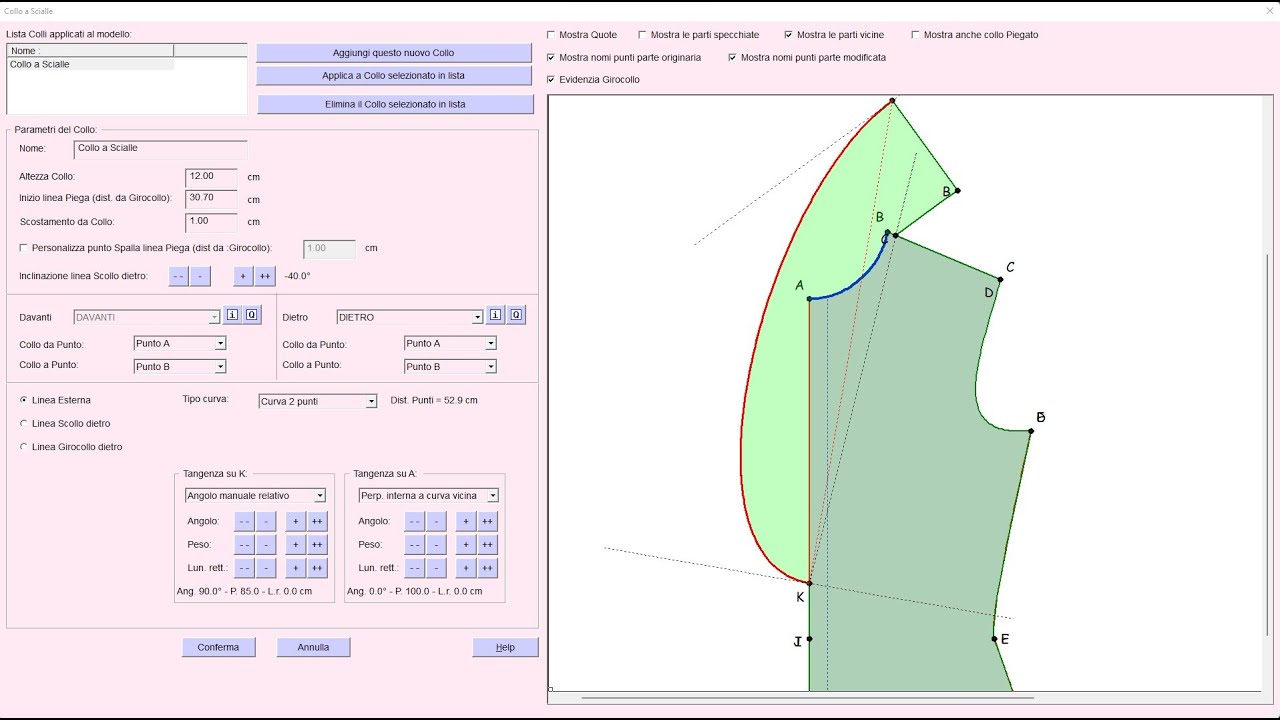Viewport: 1280px width, 720px height.
Task: Open Tangenza su K mode dropdown
Action: click(255, 495)
